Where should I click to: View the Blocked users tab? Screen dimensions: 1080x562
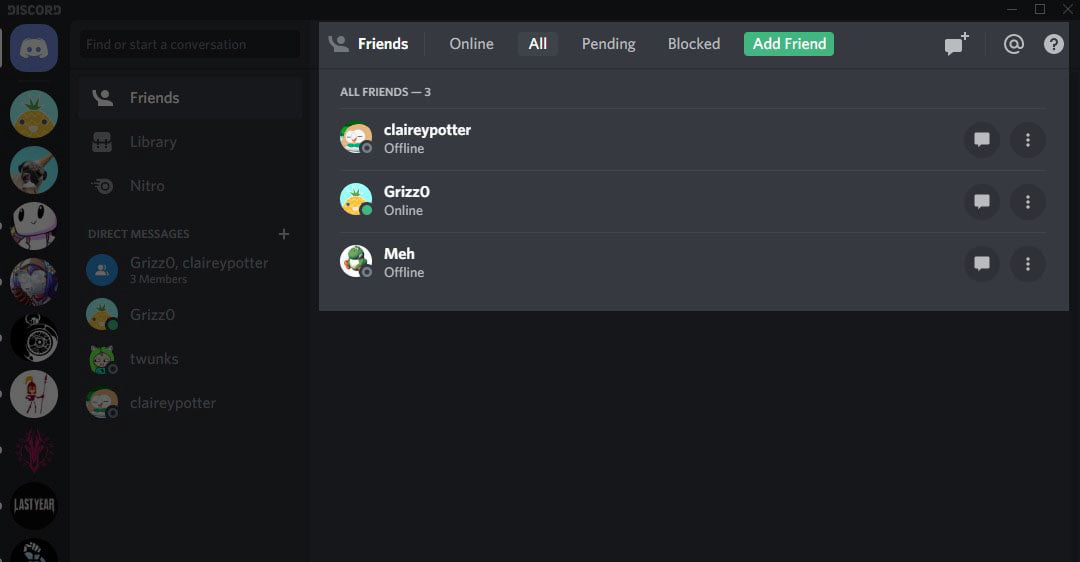click(694, 44)
